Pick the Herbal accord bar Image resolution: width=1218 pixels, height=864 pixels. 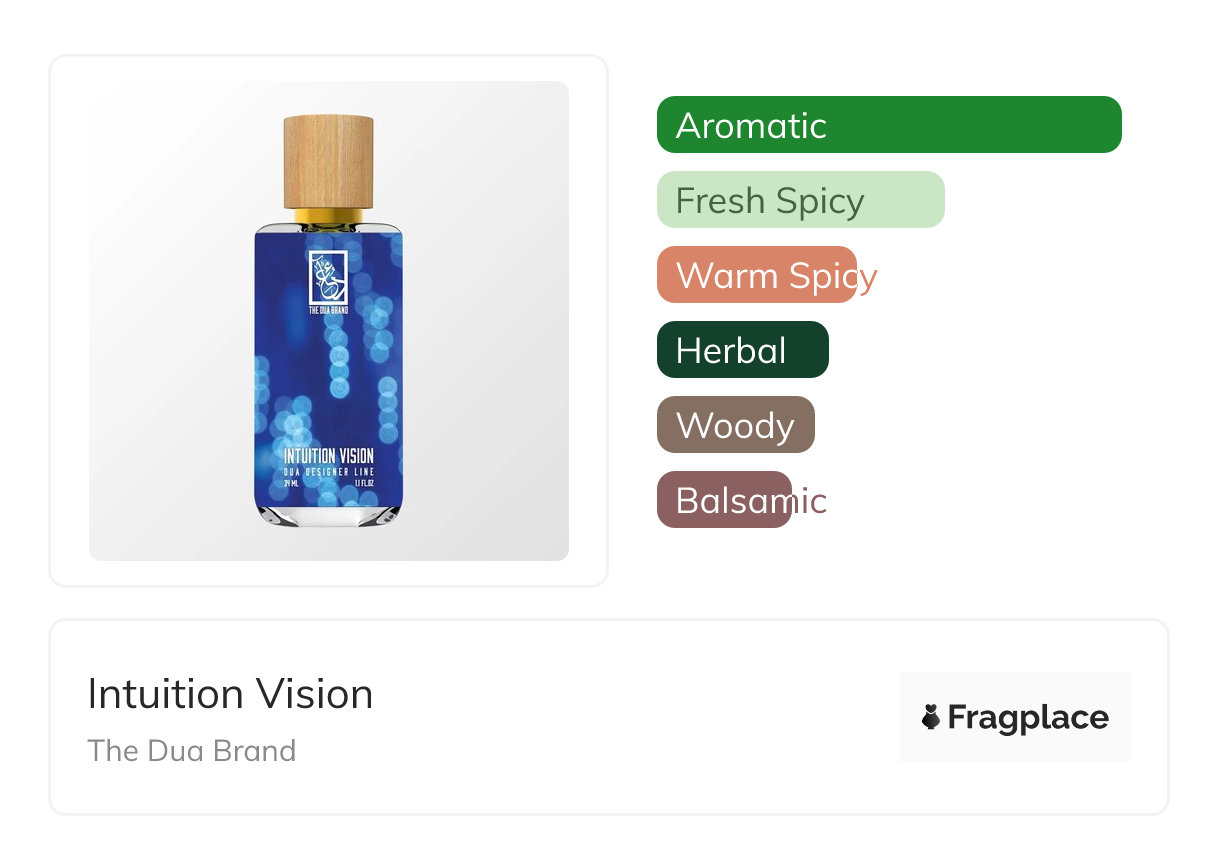[x=742, y=350]
